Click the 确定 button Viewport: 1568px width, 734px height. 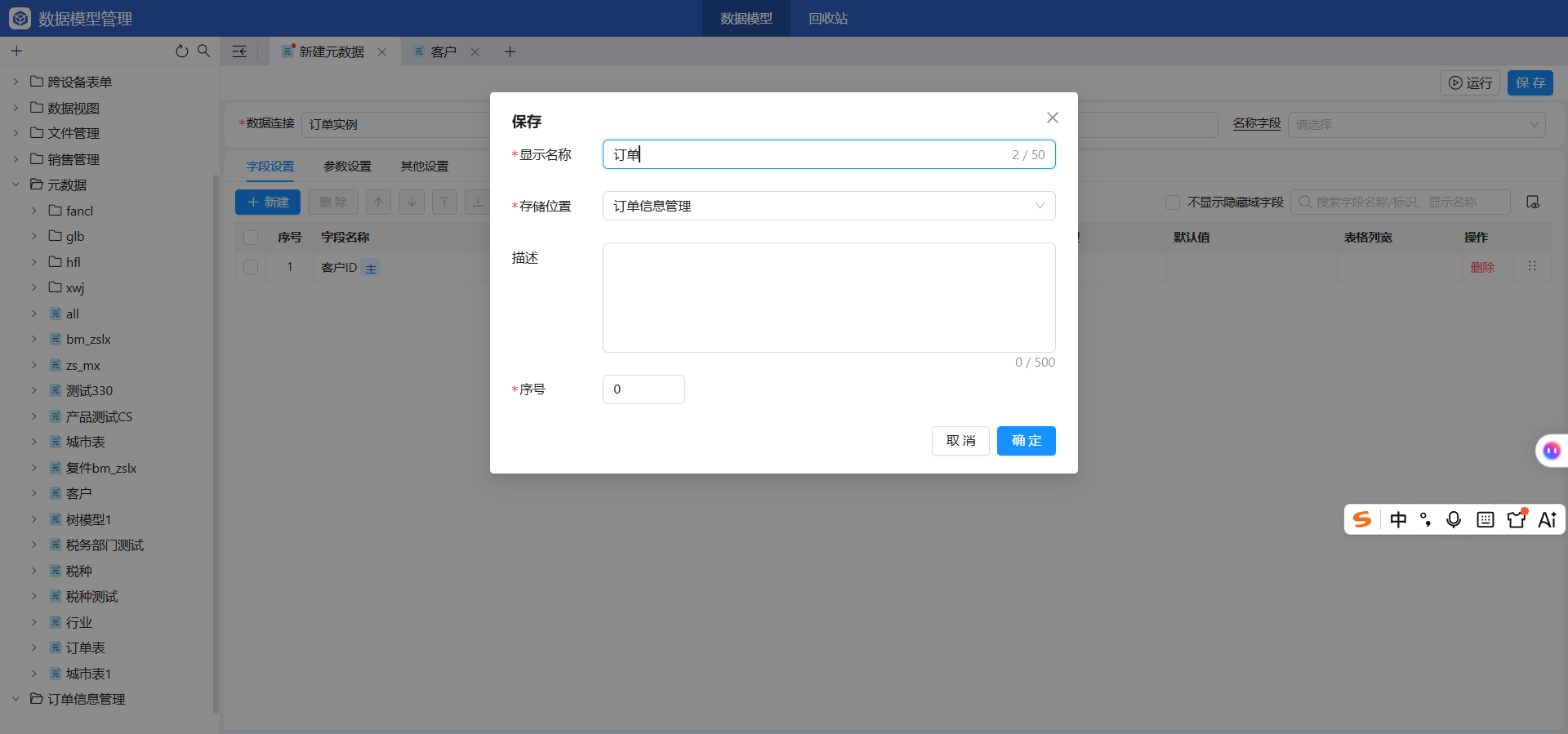click(x=1027, y=441)
